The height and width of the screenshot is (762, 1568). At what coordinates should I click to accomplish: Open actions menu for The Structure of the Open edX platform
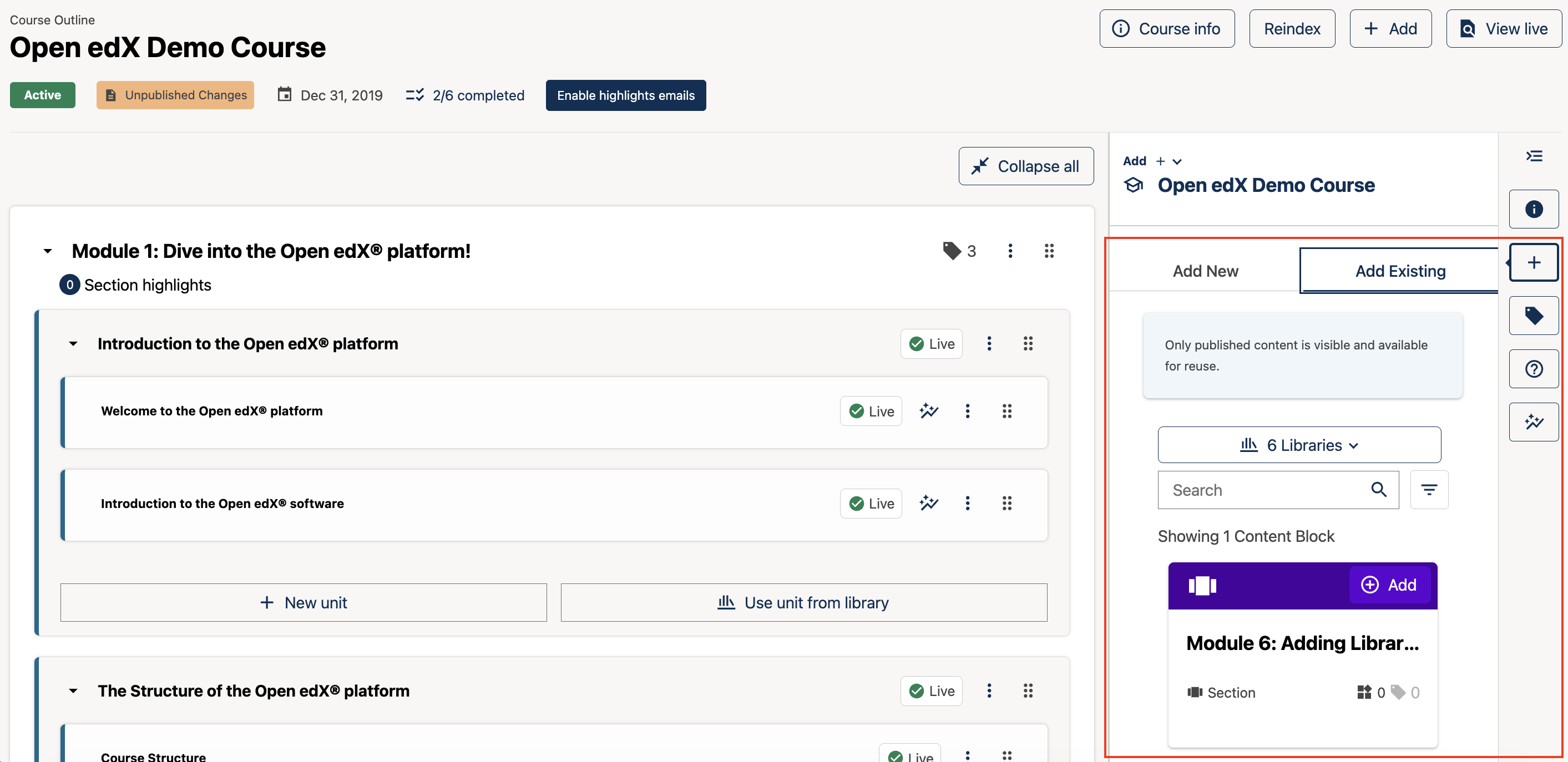[989, 691]
